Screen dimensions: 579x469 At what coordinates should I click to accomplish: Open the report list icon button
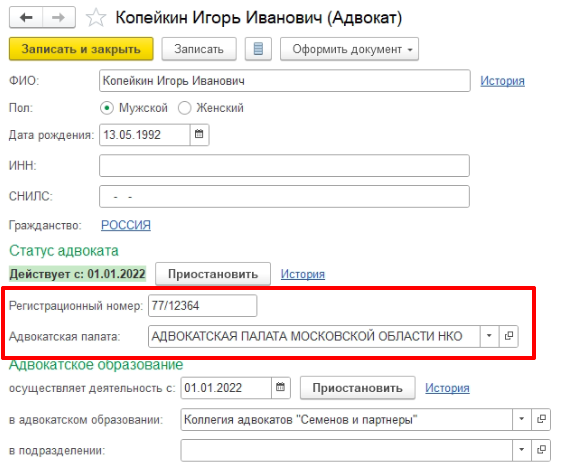point(258,49)
